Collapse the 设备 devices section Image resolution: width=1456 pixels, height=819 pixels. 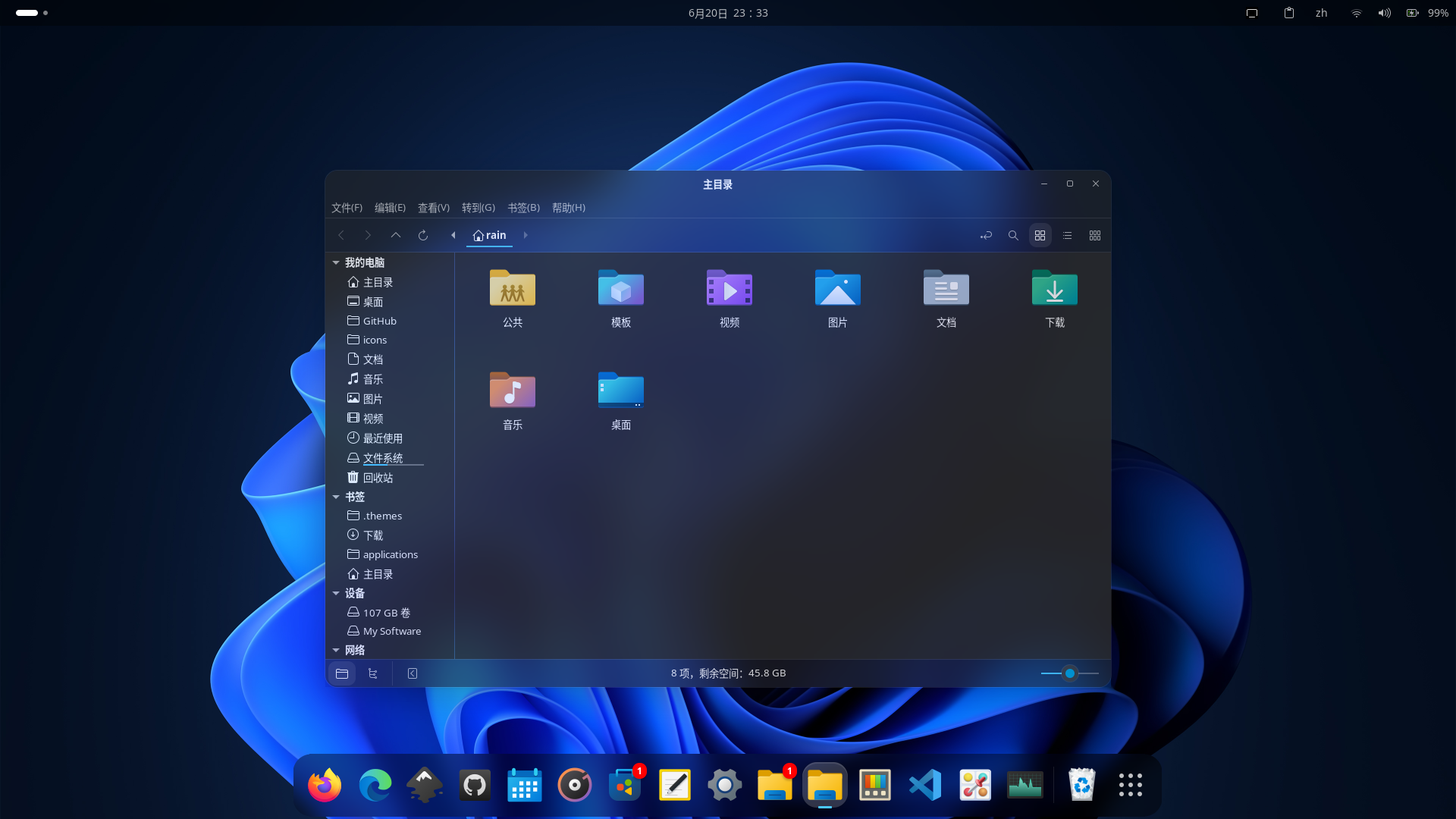(x=336, y=593)
